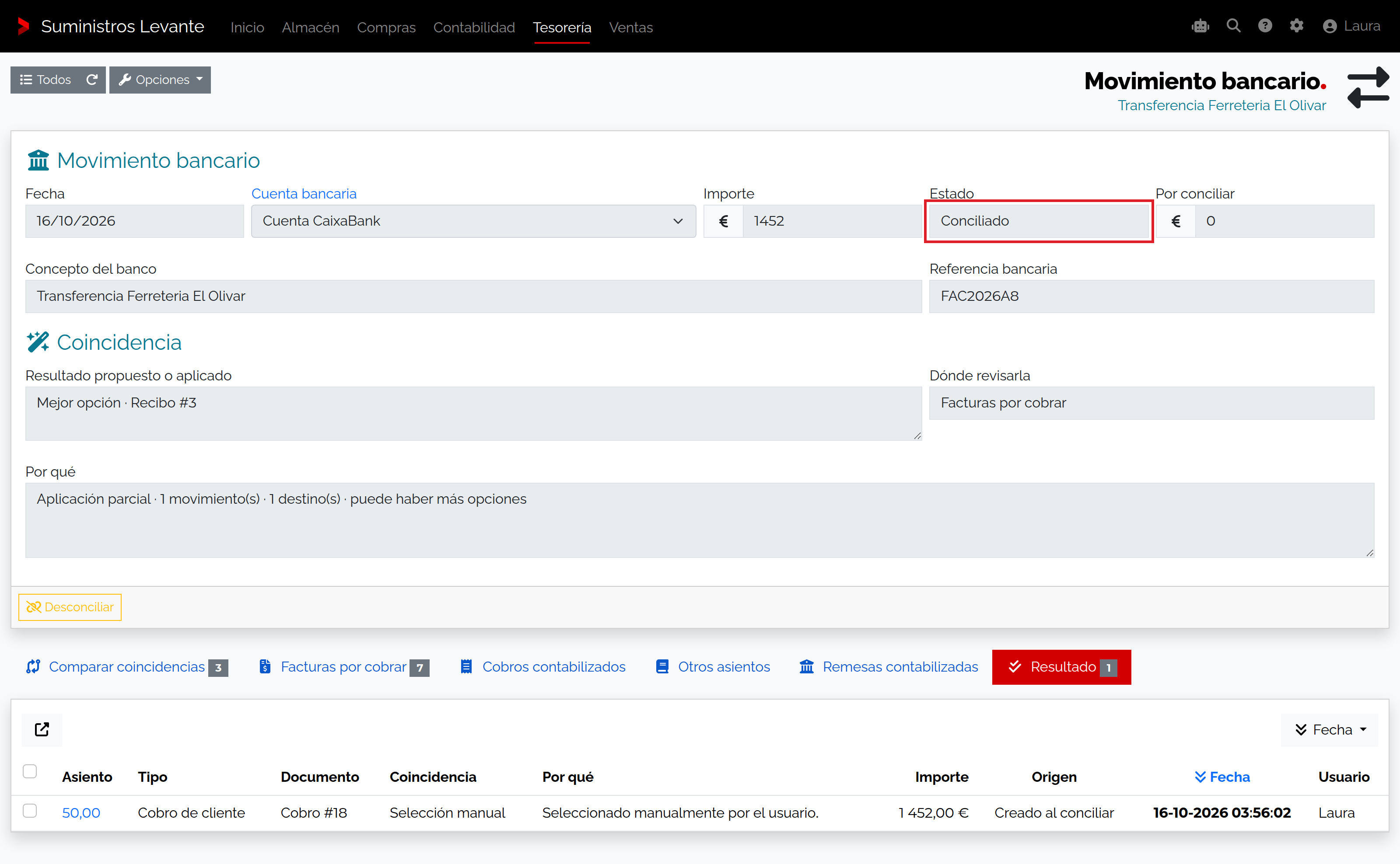
Task: Click the bank building icon in section heading
Action: 38,160
